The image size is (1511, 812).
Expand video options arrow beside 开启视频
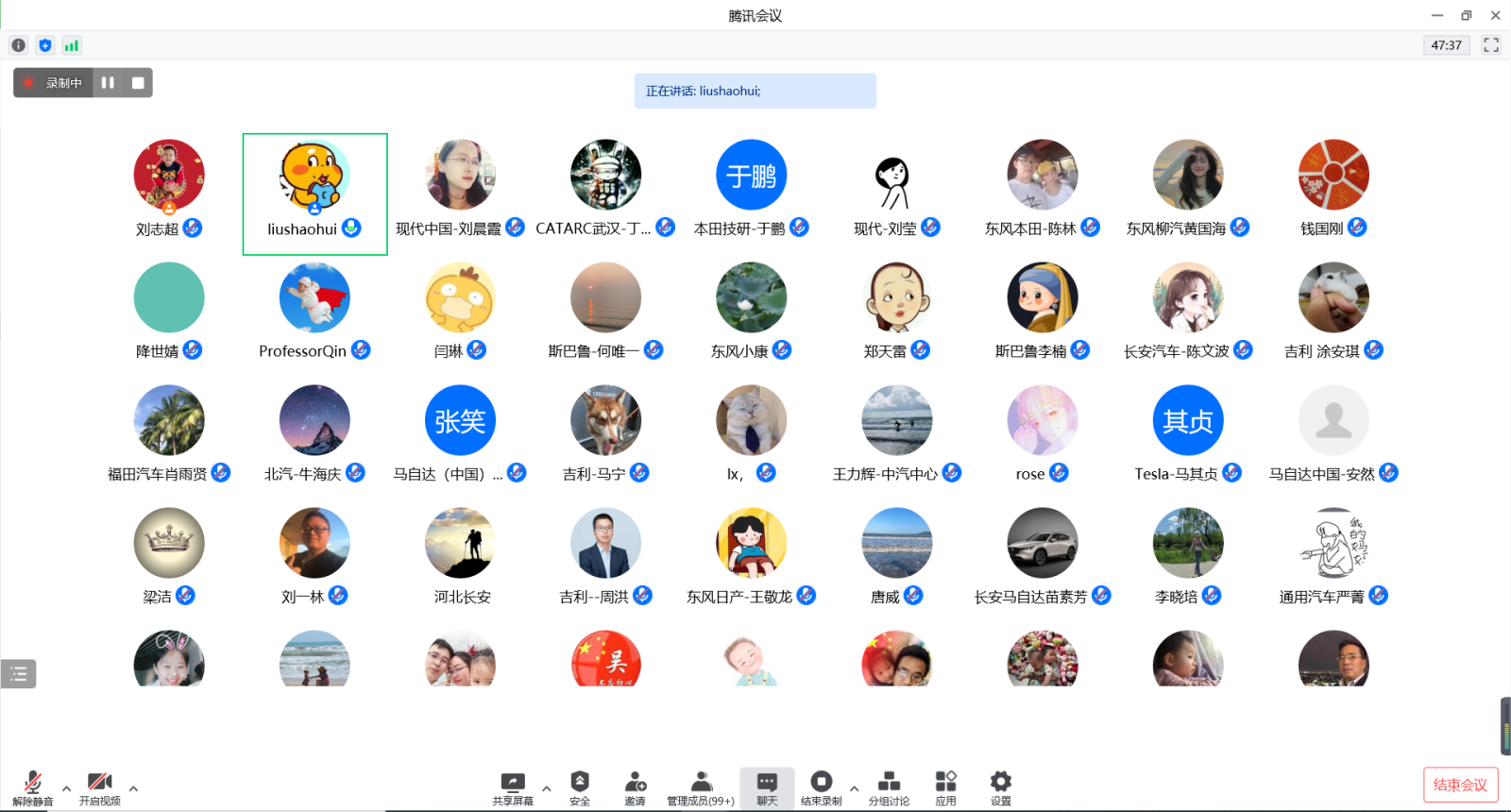[133, 788]
